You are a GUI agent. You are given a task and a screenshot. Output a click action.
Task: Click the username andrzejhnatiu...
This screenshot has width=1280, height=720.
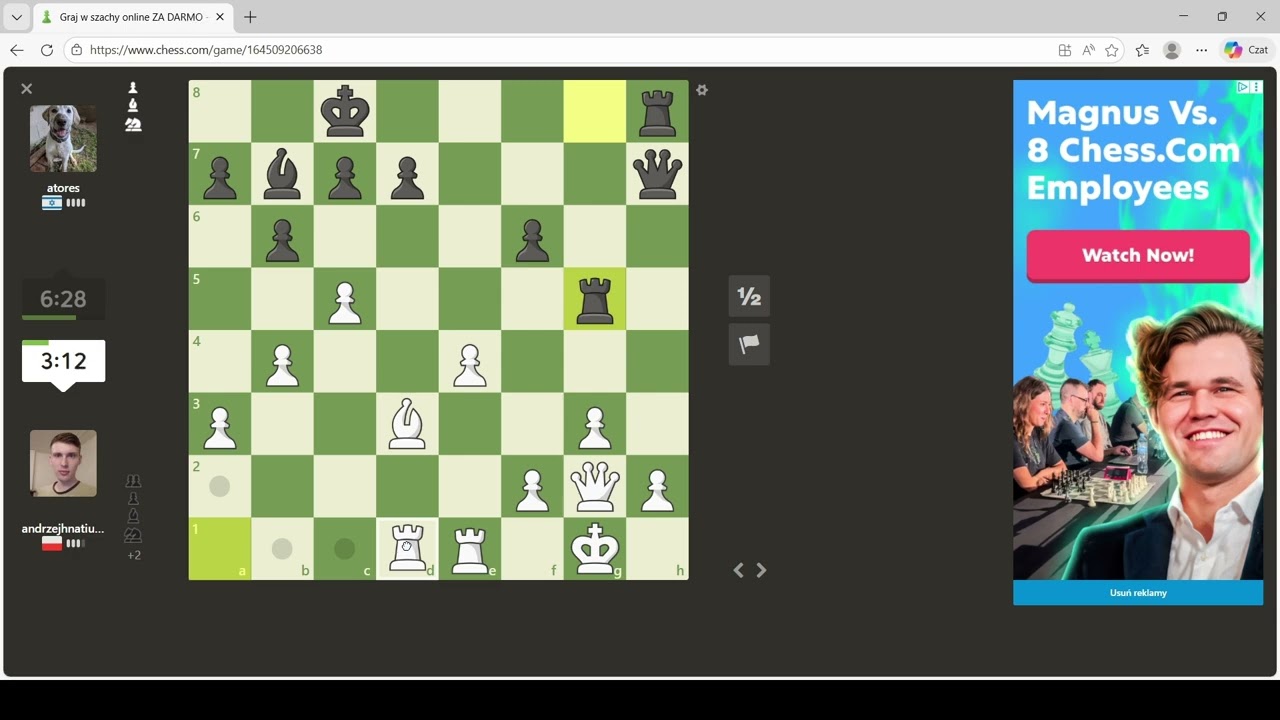(63, 528)
